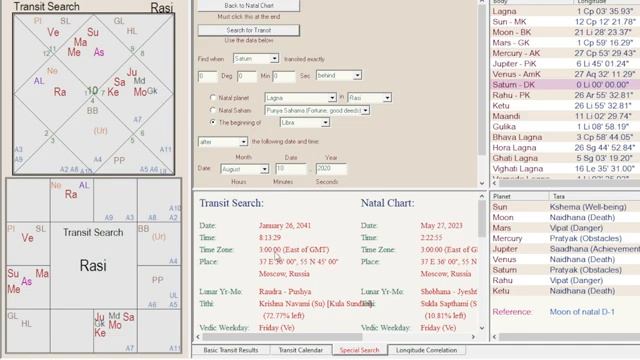Screen dimensions: 640x360
Task: Select The beginning of radio button
Action: tap(213, 122)
